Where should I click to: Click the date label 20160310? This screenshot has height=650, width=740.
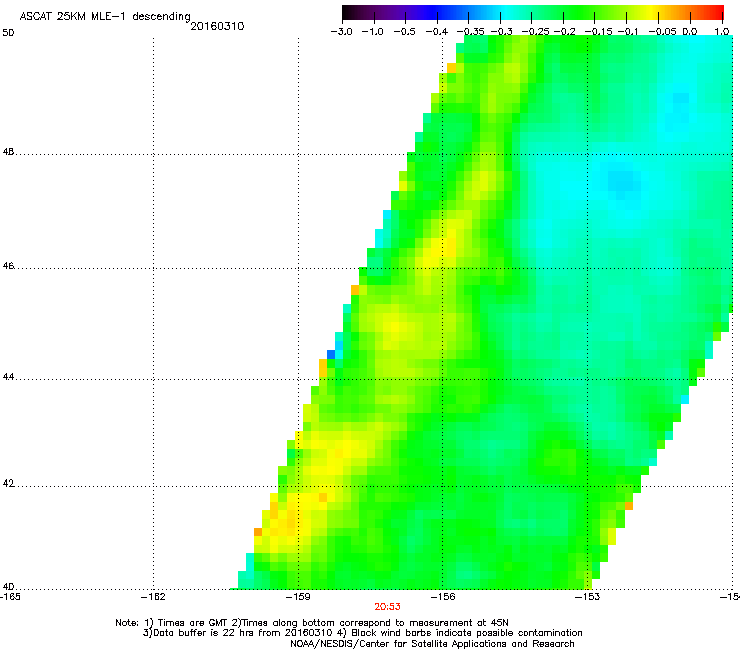(x=217, y=26)
